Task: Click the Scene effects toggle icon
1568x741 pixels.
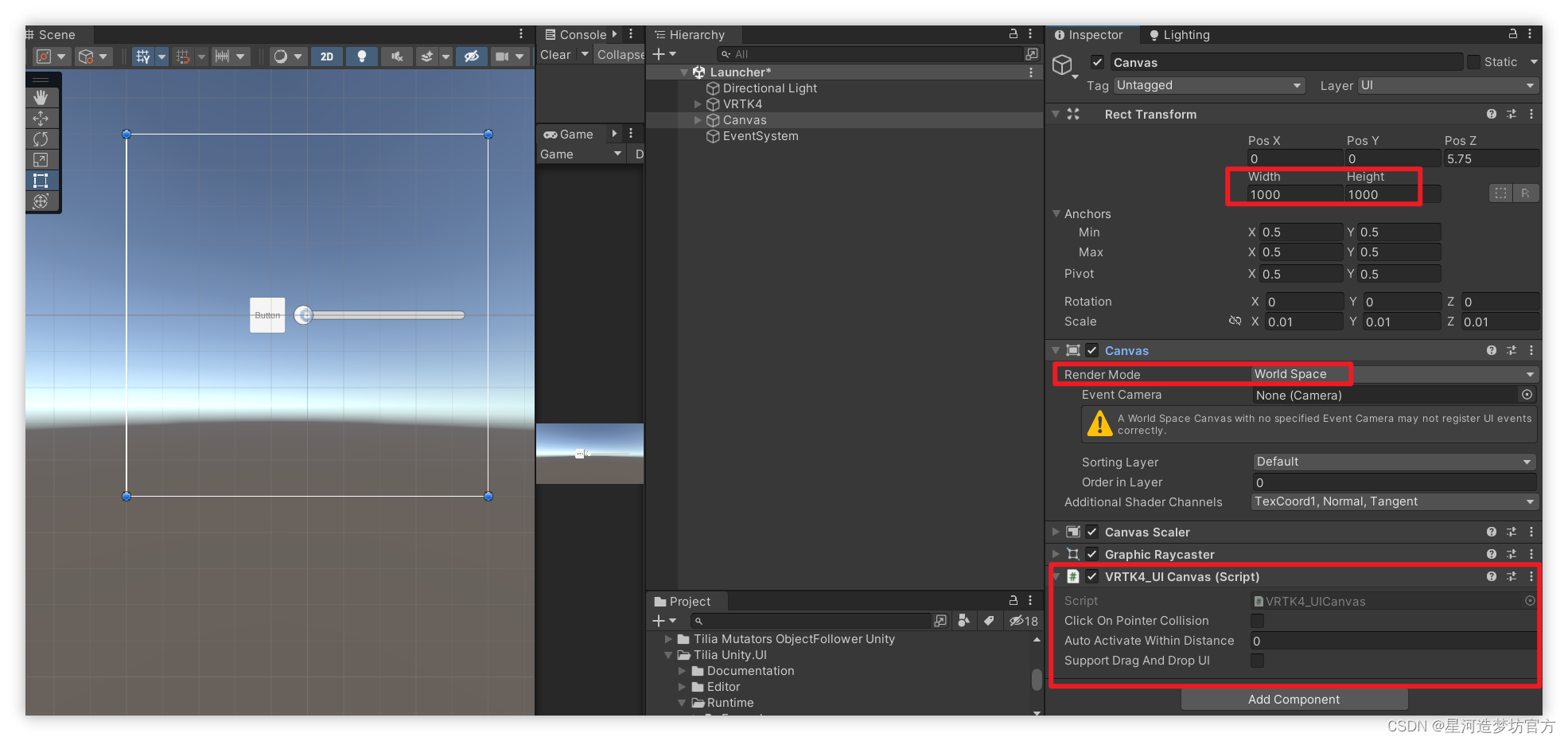Action: click(427, 57)
